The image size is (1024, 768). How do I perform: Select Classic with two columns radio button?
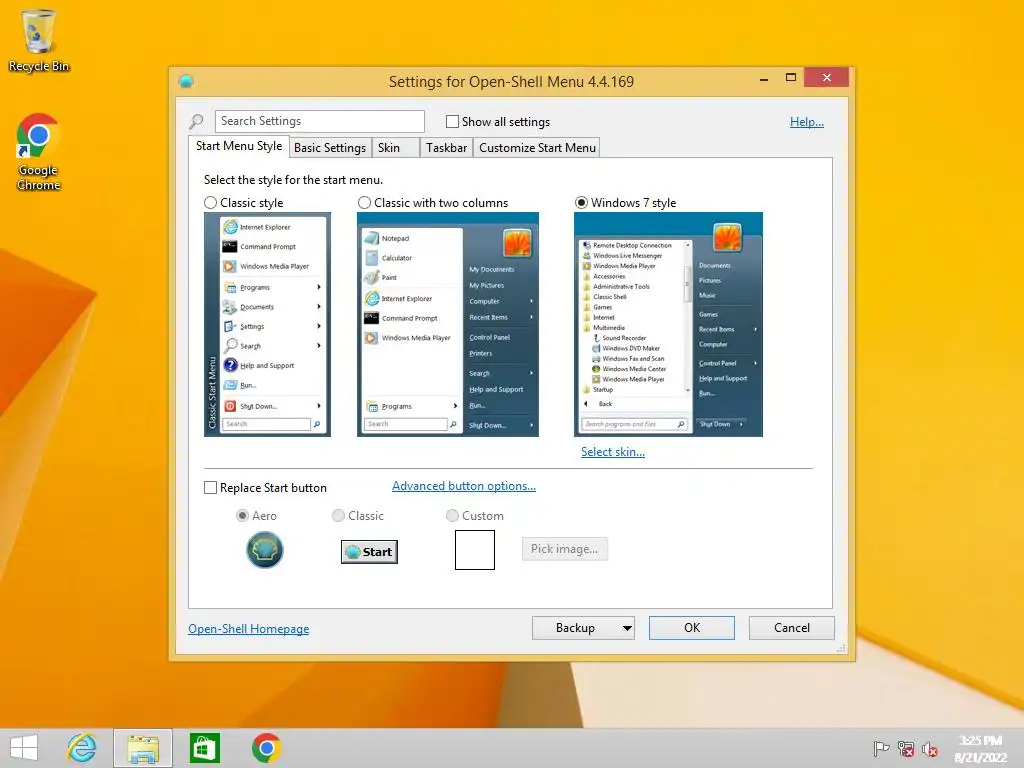tap(364, 202)
